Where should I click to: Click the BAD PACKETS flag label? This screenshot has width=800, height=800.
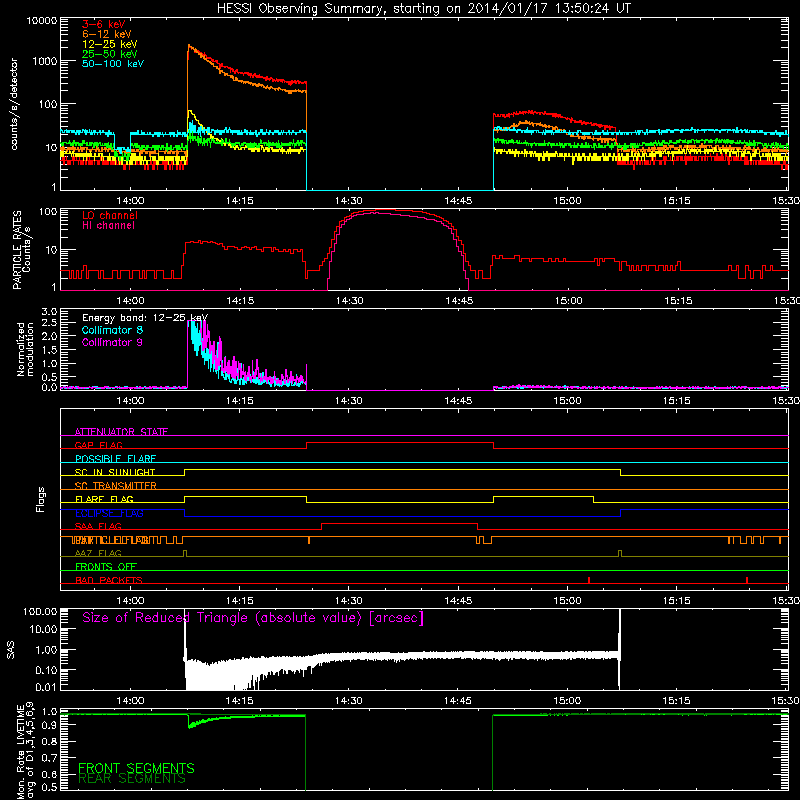109,580
